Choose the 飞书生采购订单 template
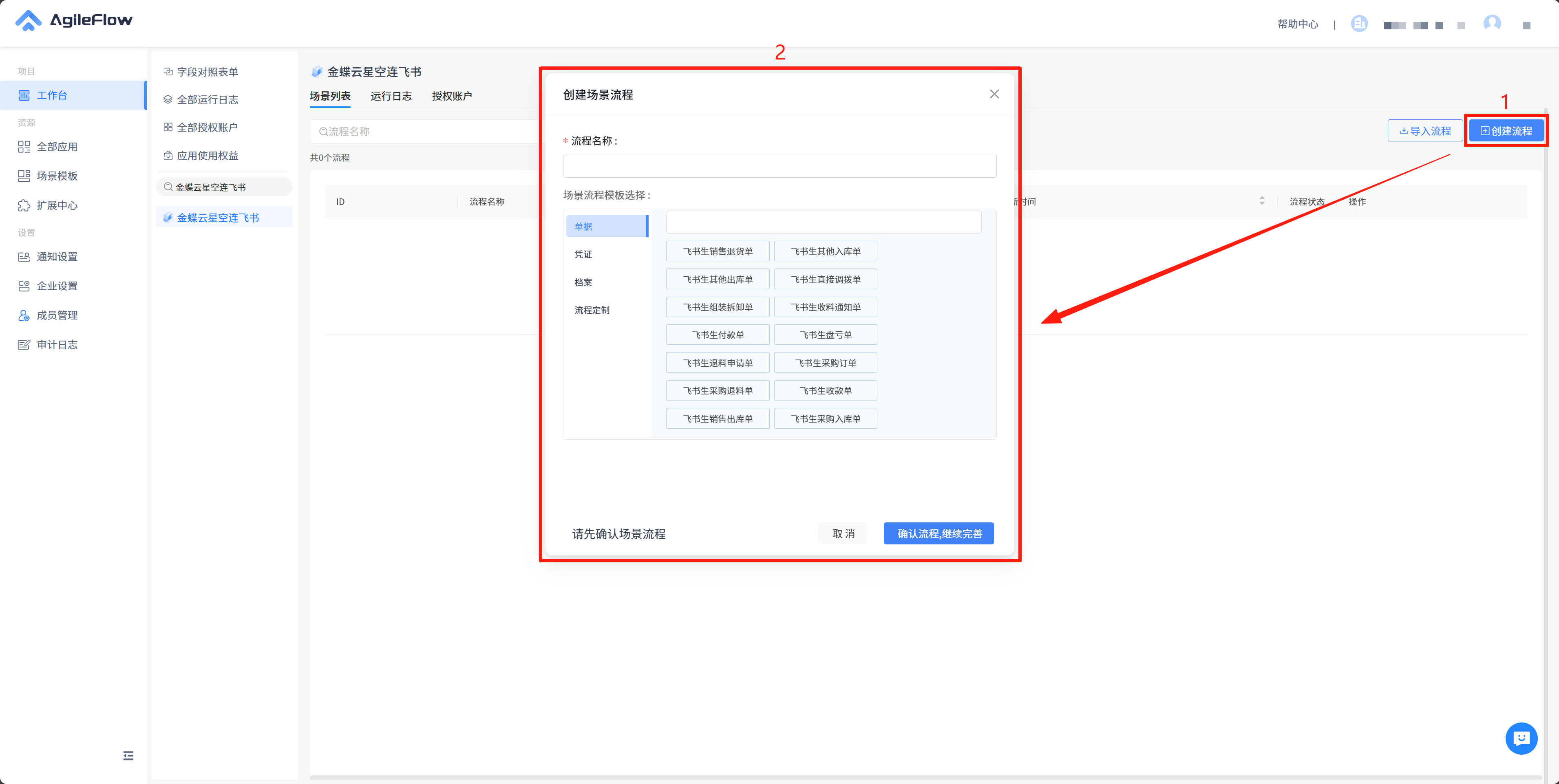 point(825,362)
